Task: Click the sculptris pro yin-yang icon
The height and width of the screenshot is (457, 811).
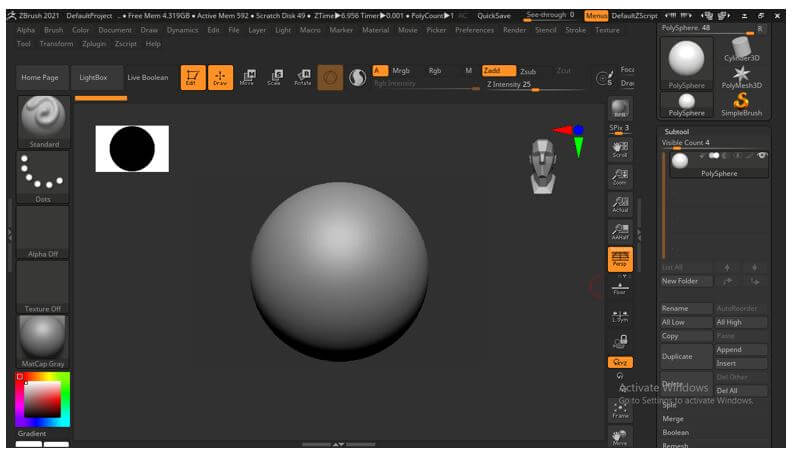Action: [x=357, y=78]
